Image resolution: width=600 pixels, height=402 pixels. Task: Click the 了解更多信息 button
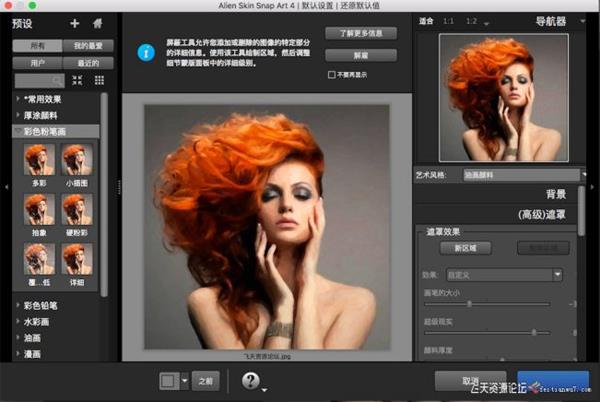(x=361, y=32)
